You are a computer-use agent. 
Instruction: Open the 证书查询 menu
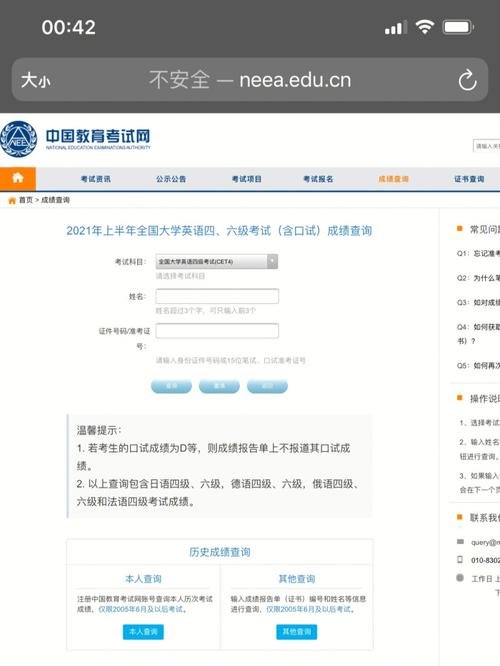click(469, 179)
